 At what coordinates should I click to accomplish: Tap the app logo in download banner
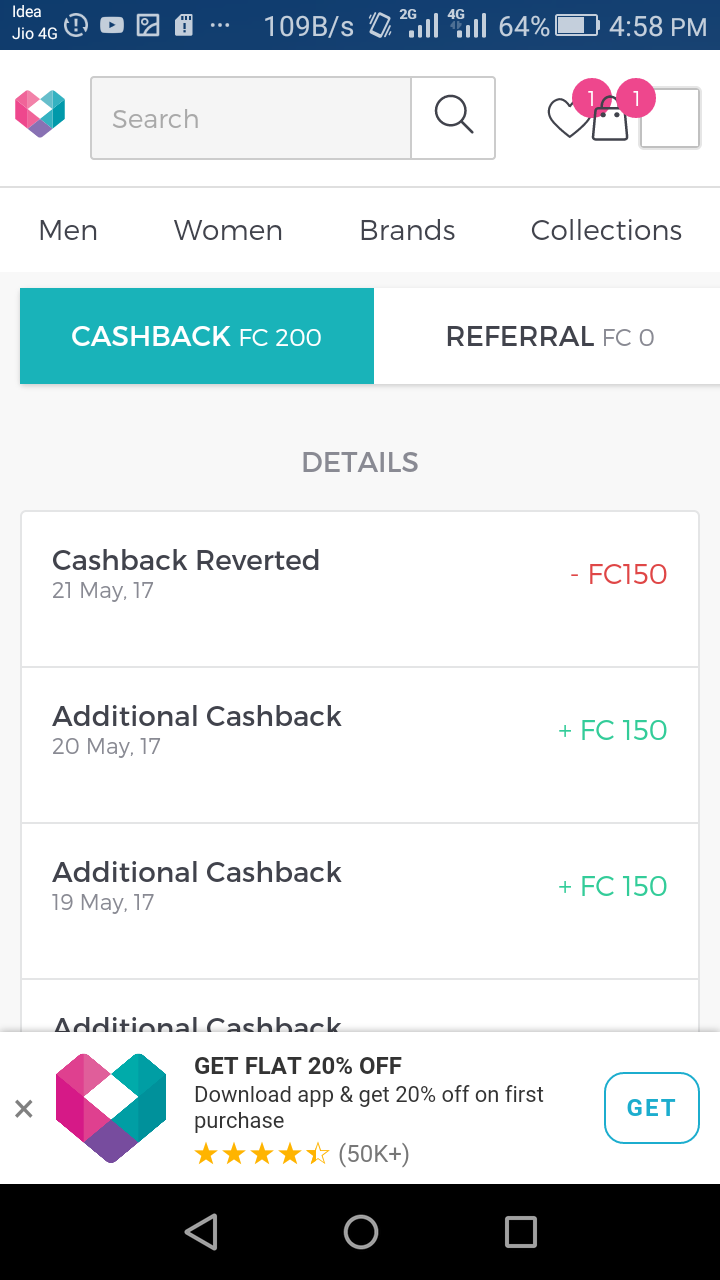111,1108
